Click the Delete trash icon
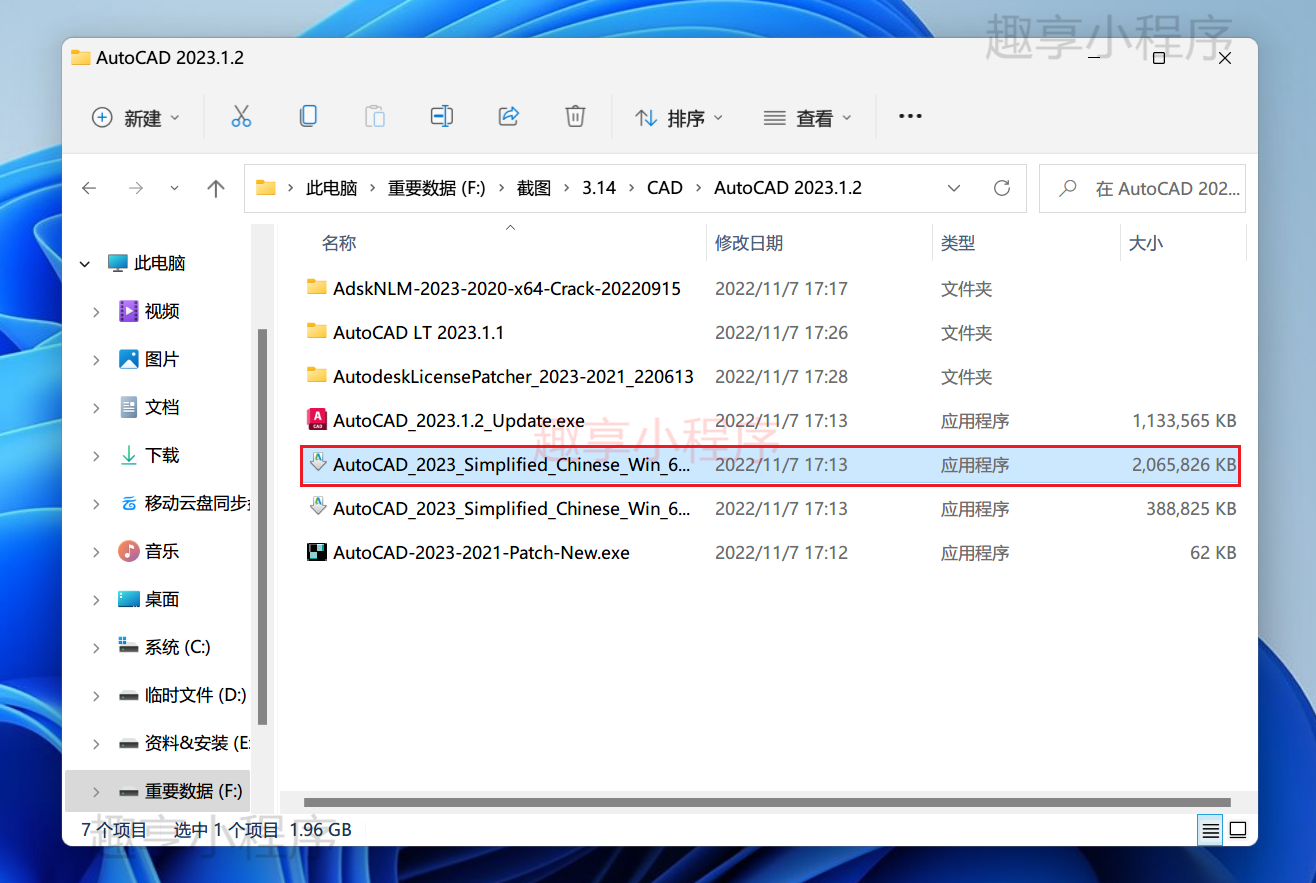This screenshot has height=883, width=1316. click(575, 117)
